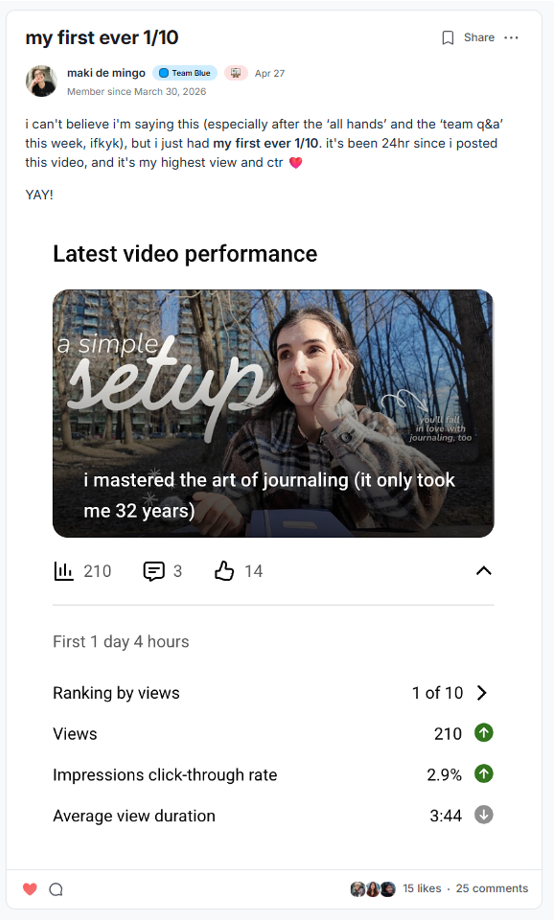This screenshot has height=920, width=554.
Task: Open the 25 comments link
Action: (492, 888)
